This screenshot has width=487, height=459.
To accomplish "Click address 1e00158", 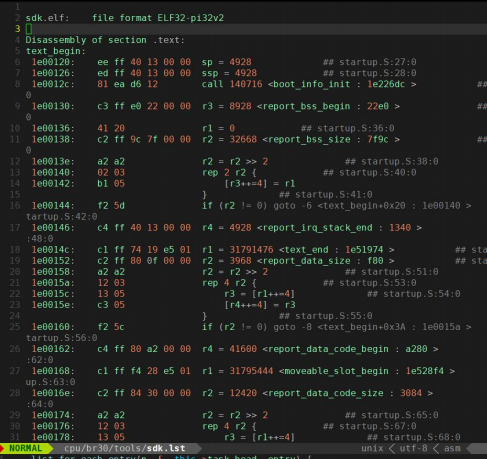I will tap(53, 272).
